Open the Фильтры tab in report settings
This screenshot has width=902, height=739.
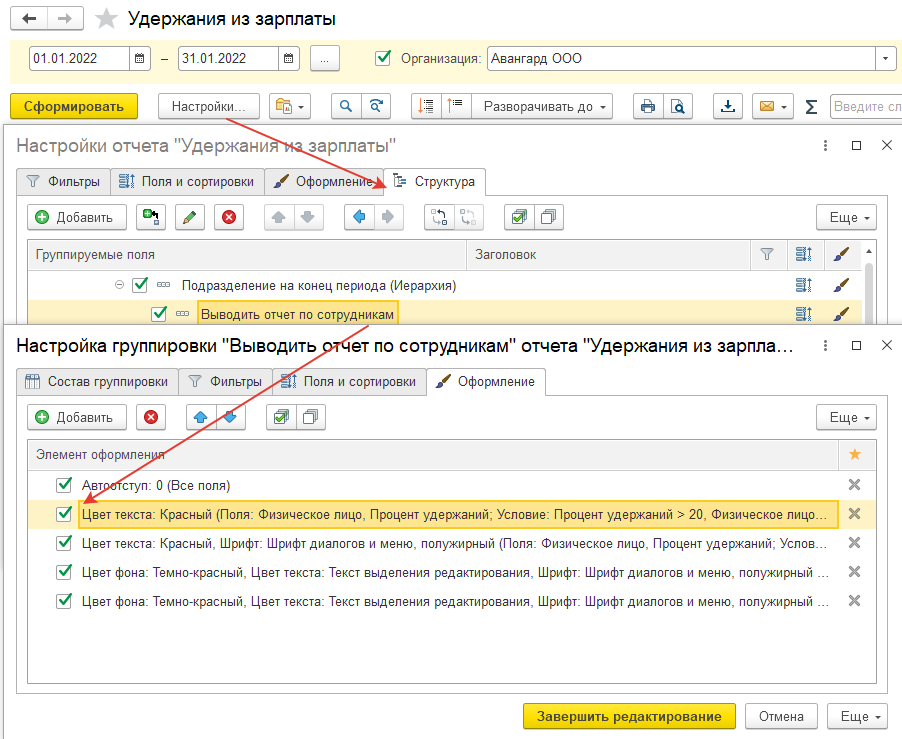point(63,182)
